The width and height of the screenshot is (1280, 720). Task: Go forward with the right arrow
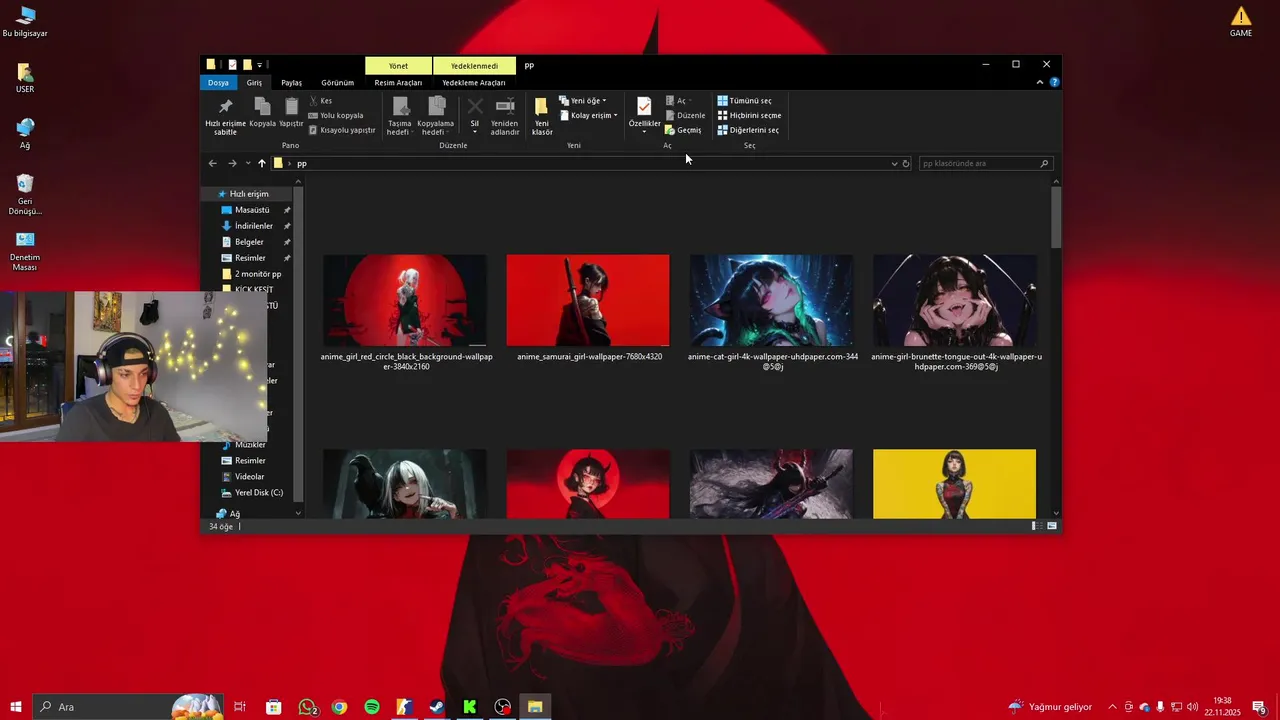click(232, 163)
